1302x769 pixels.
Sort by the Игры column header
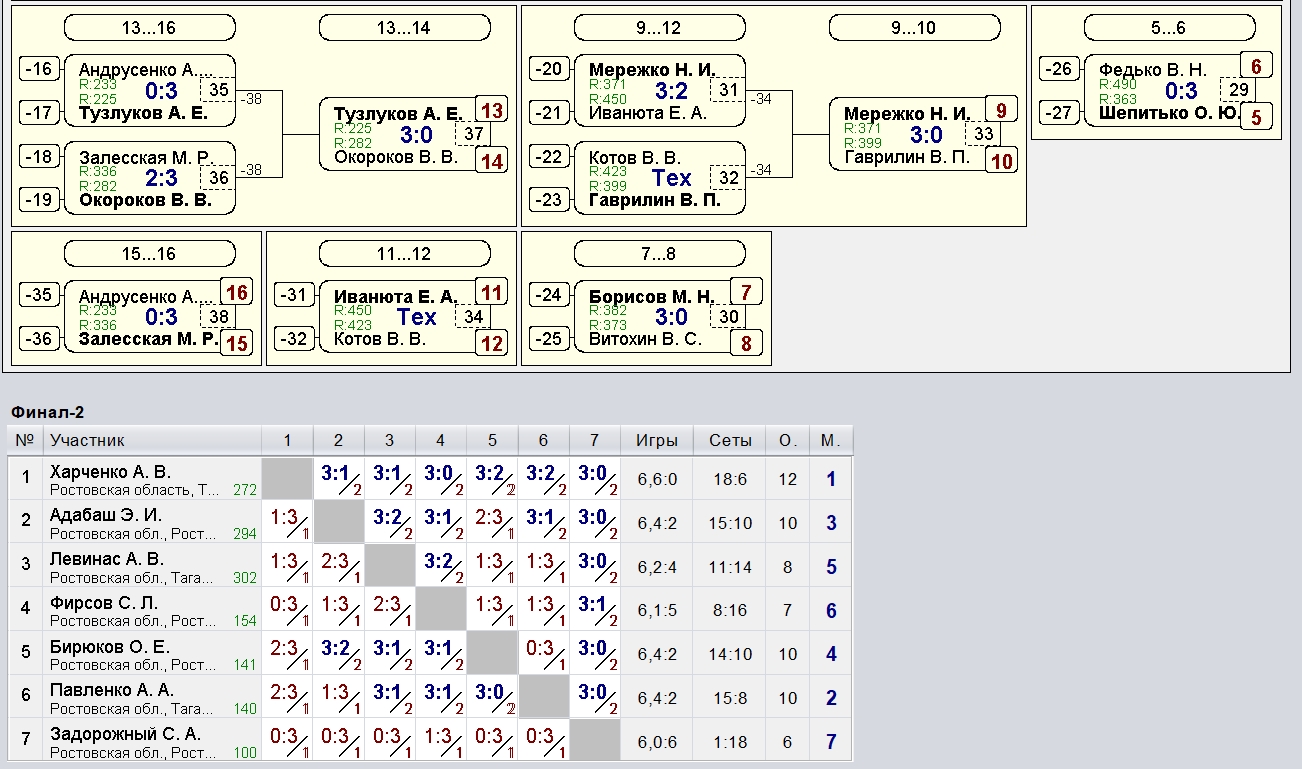pos(656,440)
